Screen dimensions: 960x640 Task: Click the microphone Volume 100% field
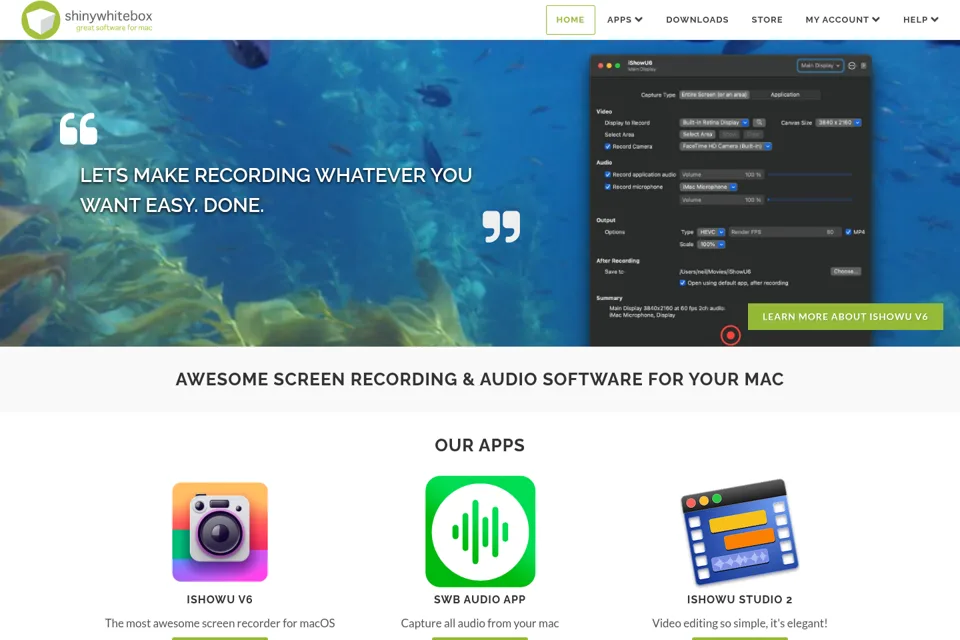coord(721,200)
